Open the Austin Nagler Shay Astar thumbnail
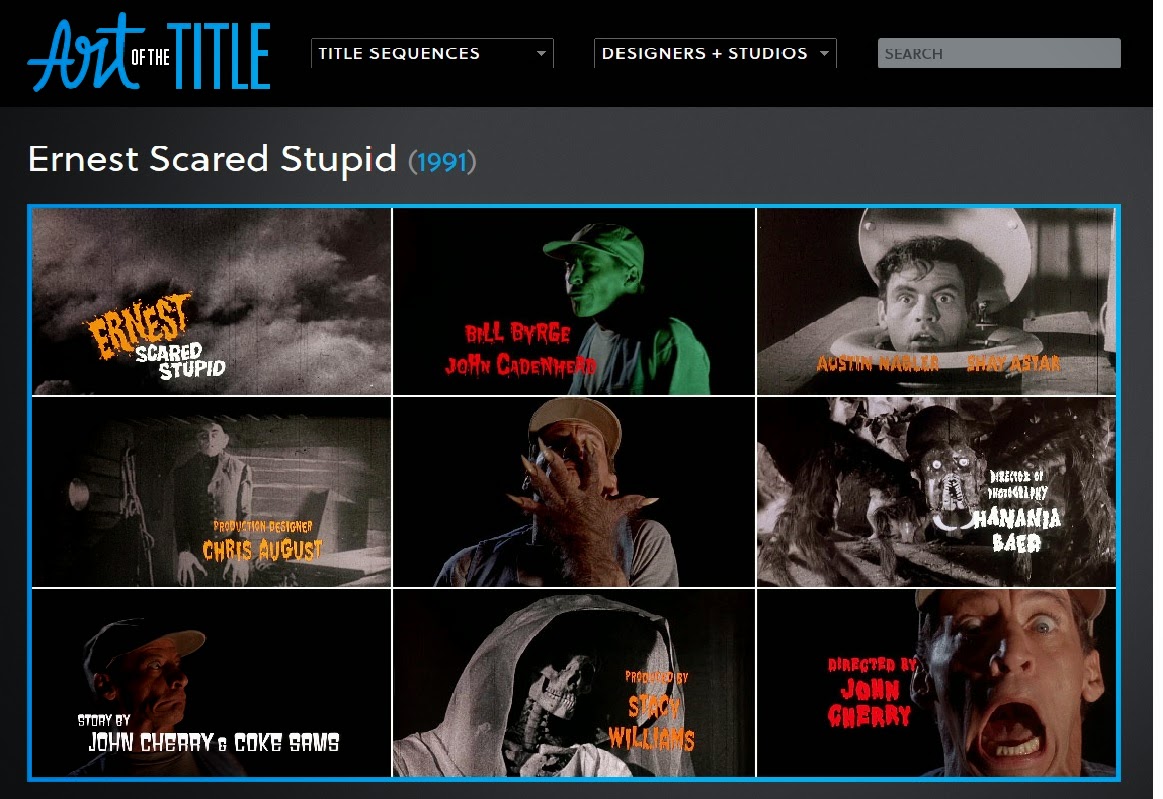 pos(936,301)
